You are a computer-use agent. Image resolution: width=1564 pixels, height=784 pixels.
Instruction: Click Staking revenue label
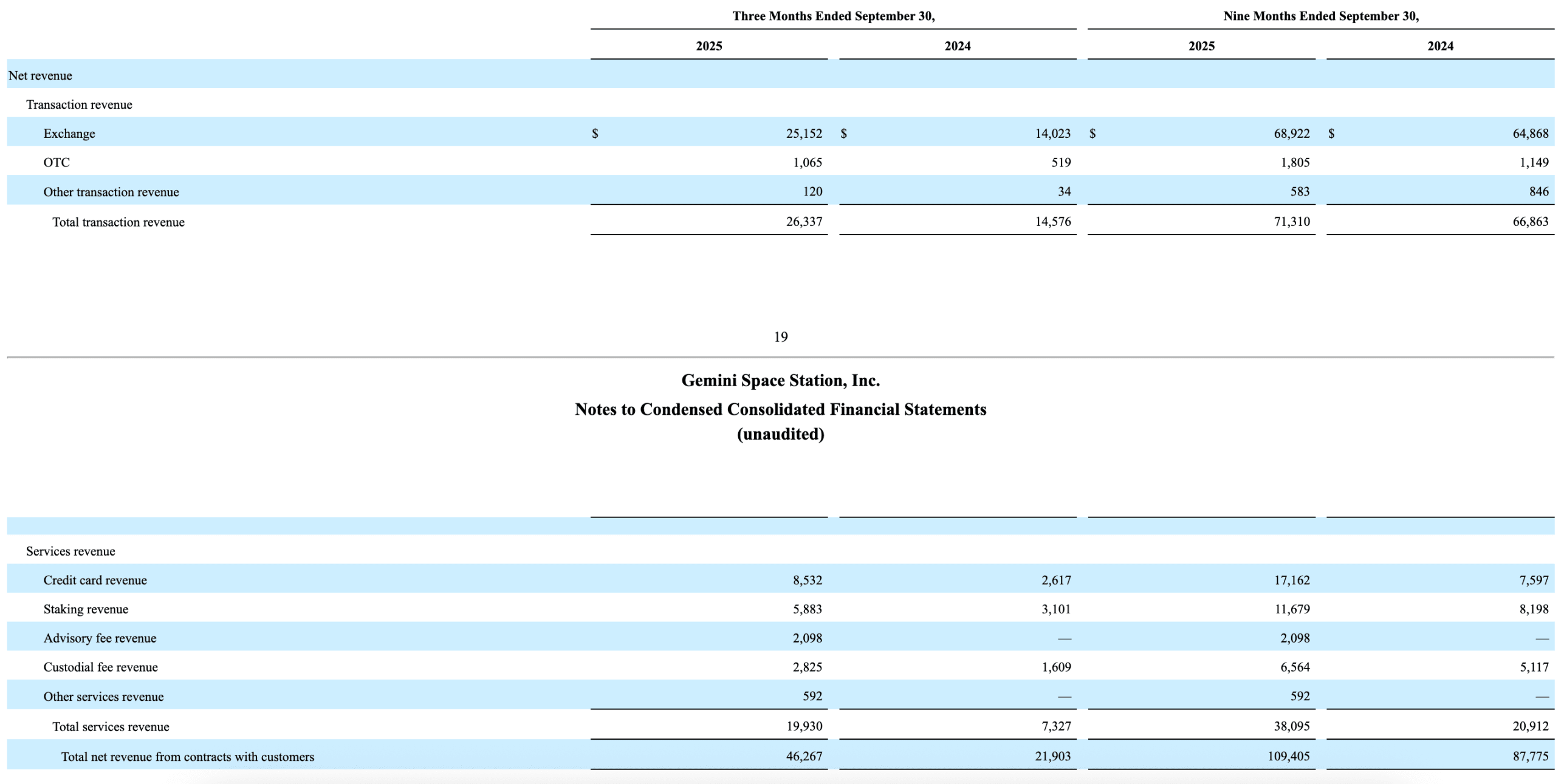coord(85,610)
